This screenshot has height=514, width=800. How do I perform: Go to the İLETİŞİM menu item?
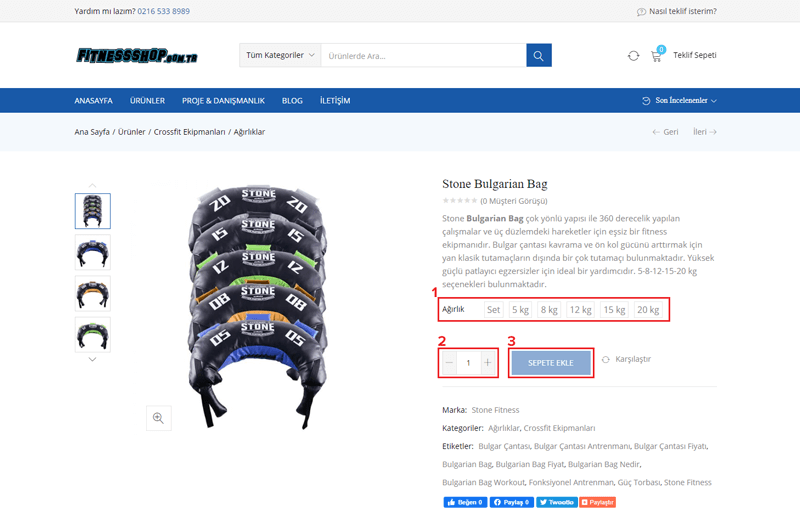tap(335, 101)
